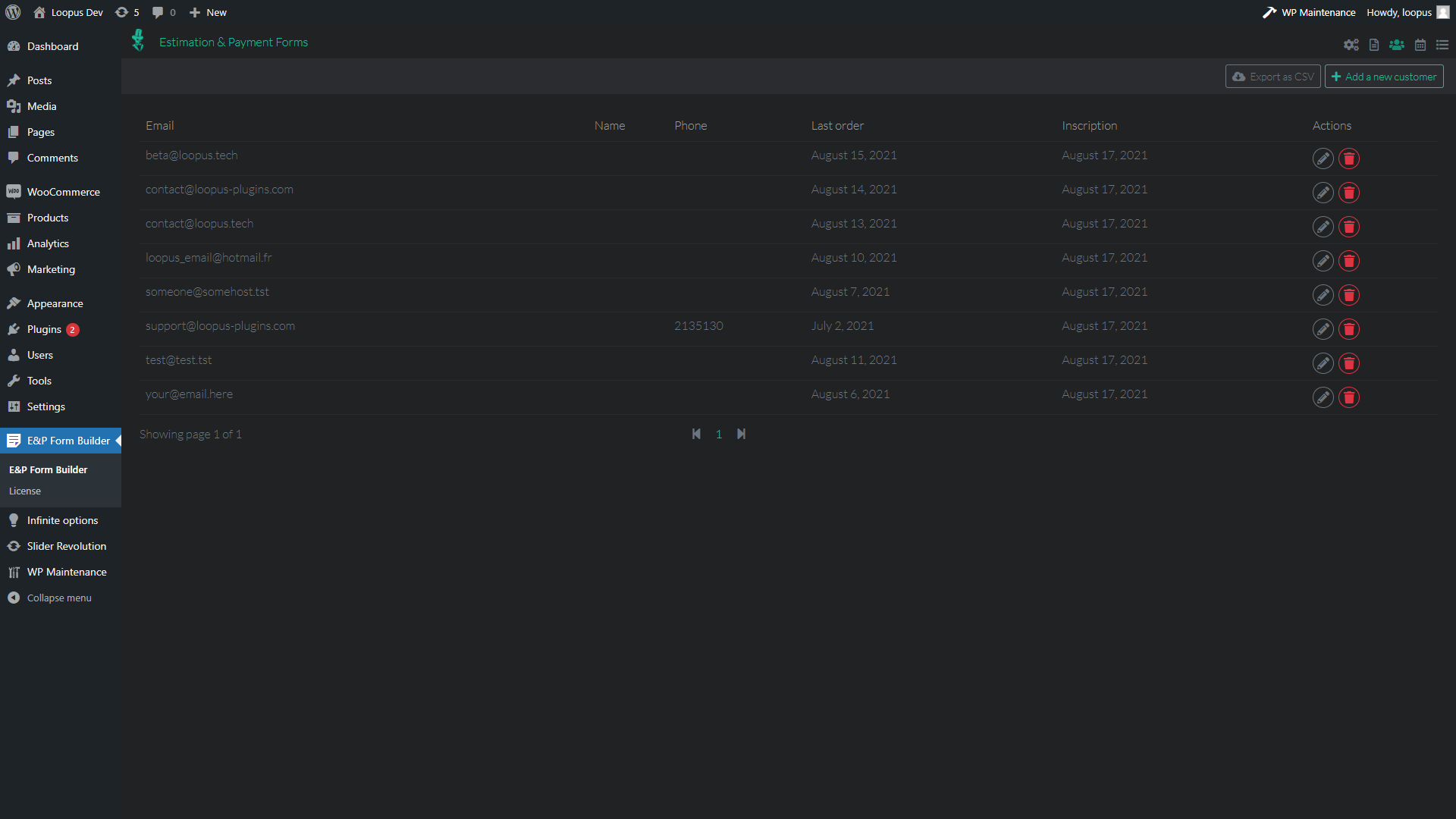Screen dimensions: 1456x819
Task: Collapse the WordPress admin menu
Action: tap(58, 598)
